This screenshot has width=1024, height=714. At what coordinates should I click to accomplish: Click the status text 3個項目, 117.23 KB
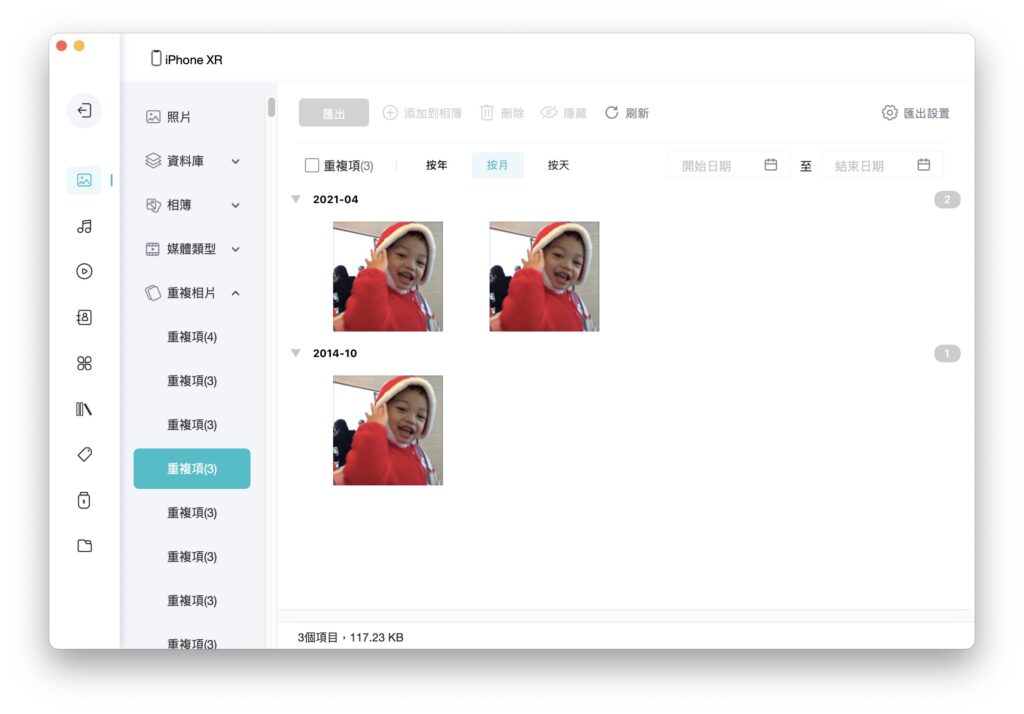pos(351,637)
